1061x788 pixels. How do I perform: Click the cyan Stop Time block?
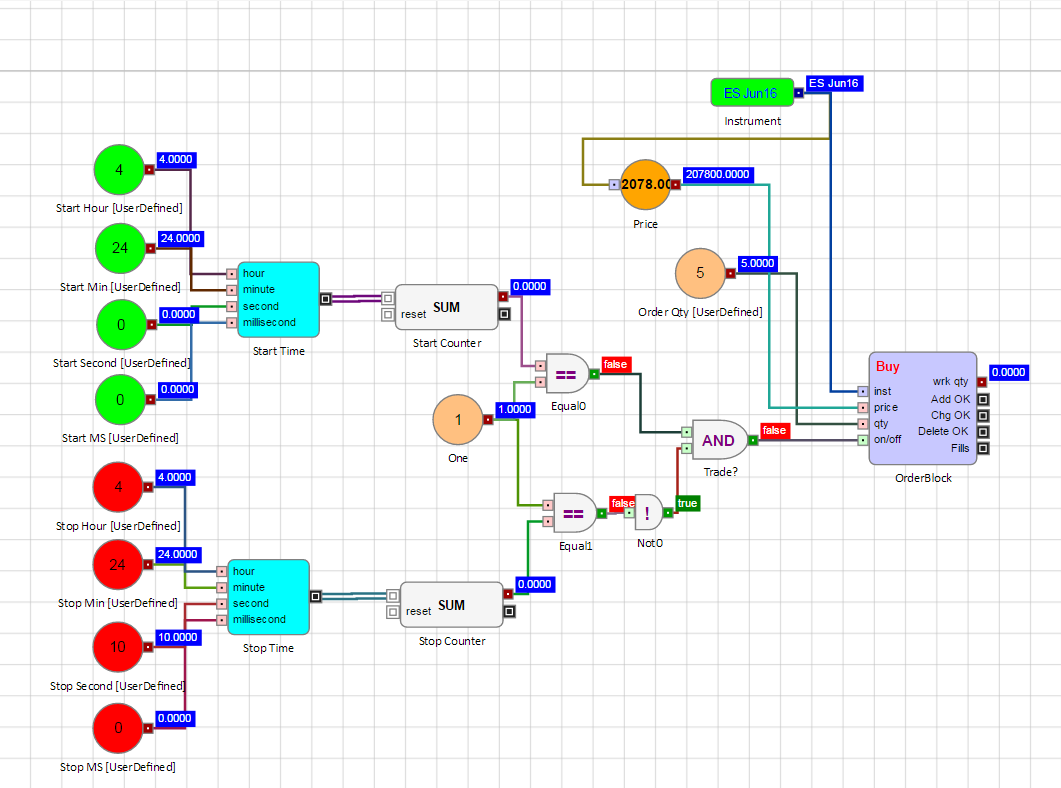coord(268,596)
